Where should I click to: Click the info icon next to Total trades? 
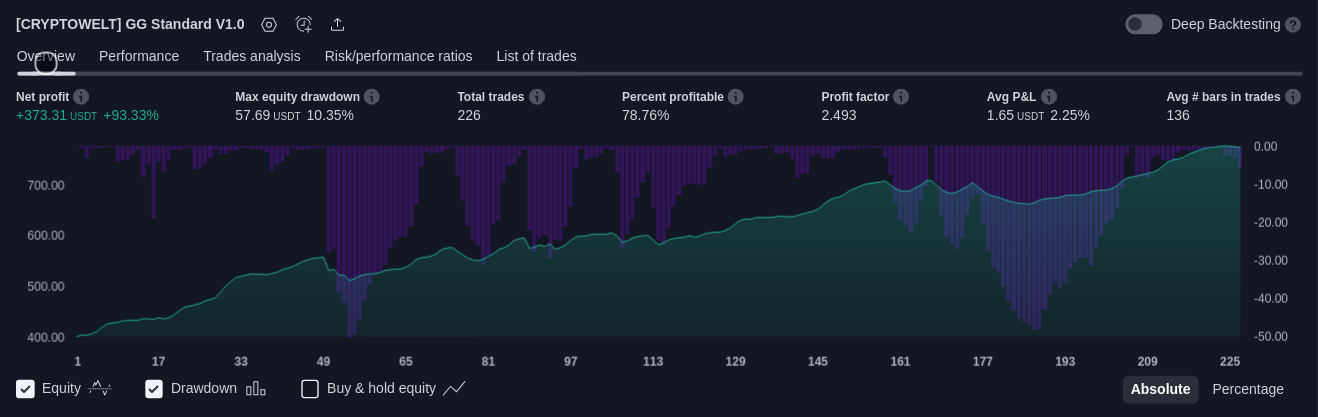[537, 97]
